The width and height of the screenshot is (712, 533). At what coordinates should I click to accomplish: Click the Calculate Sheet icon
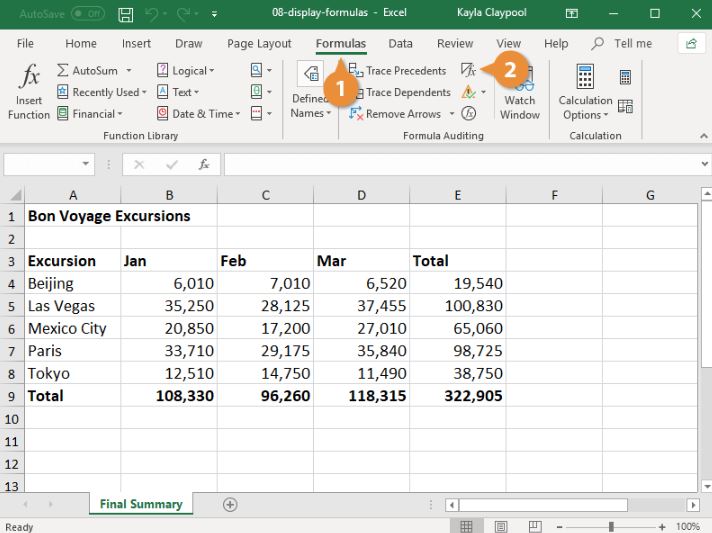[625, 106]
